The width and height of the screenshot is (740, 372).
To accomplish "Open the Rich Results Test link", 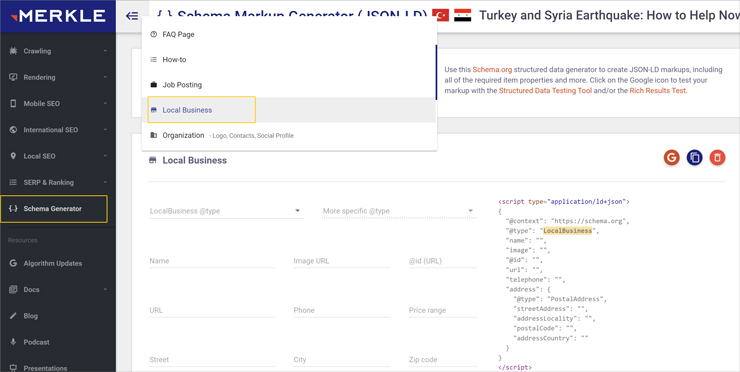I will [657, 91].
